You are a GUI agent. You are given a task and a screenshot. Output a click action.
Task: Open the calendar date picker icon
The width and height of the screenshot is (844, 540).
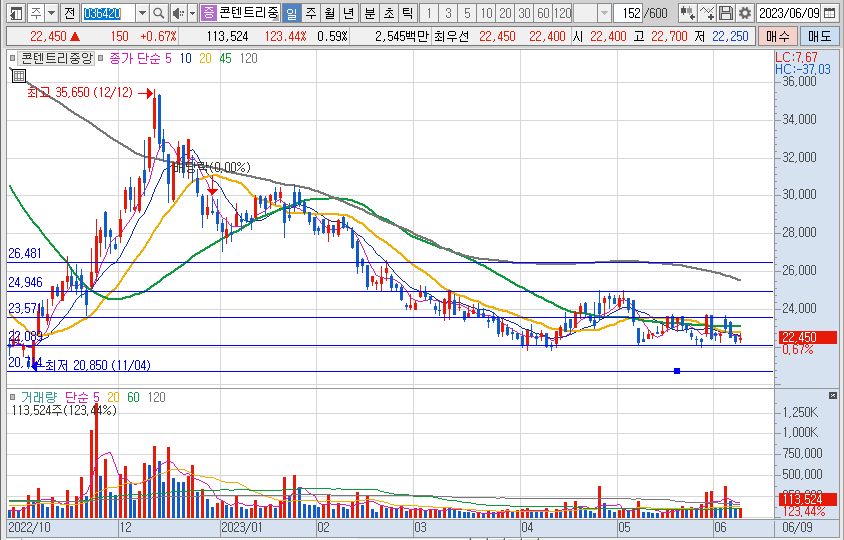click(829, 13)
